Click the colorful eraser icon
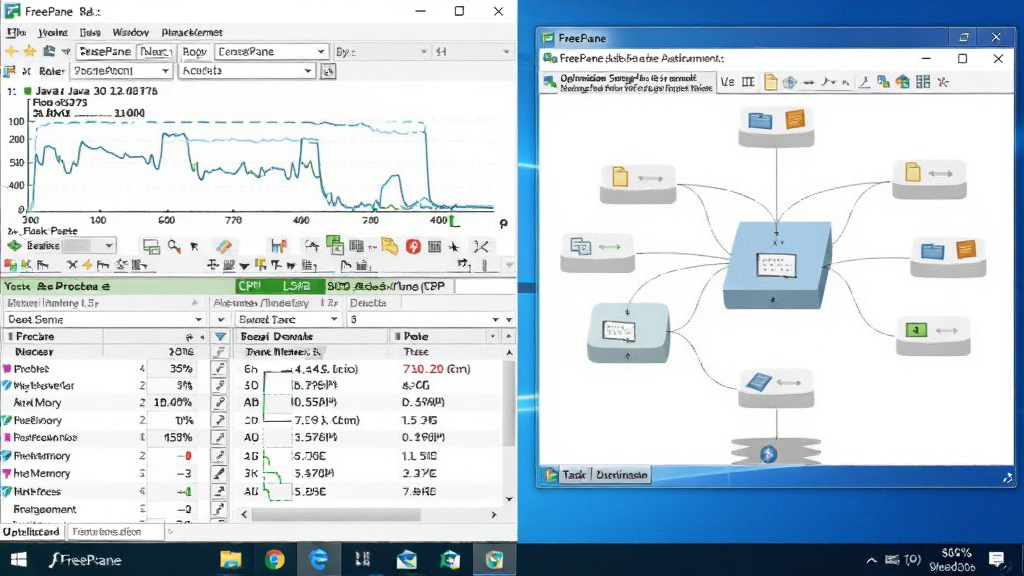1024x576 pixels. (x=224, y=246)
